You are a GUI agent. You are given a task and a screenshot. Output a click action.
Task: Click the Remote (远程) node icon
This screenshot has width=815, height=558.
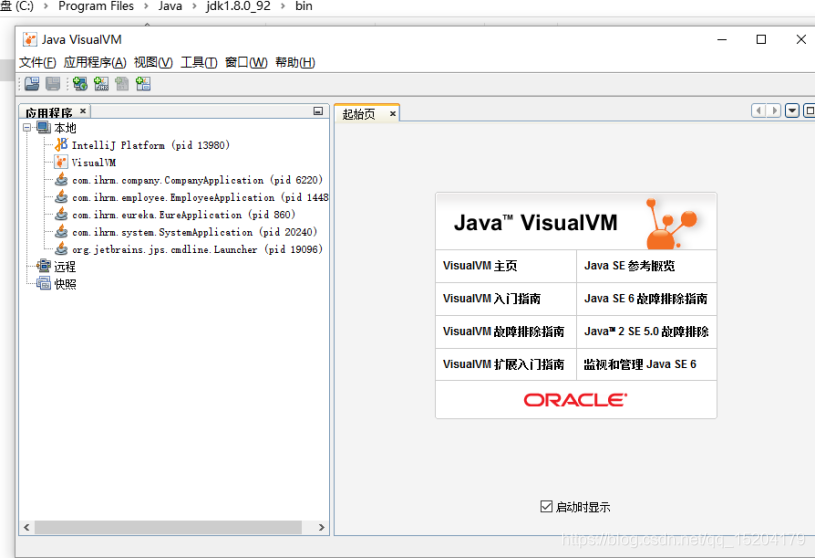coord(44,266)
